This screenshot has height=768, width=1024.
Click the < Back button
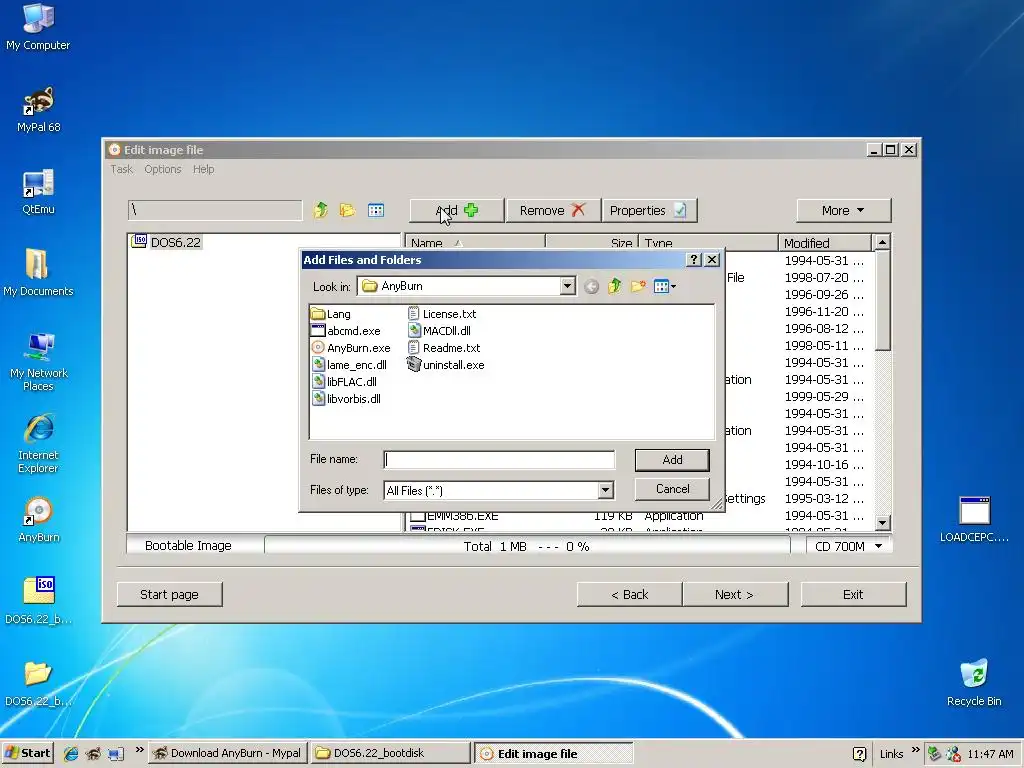[x=630, y=594]
